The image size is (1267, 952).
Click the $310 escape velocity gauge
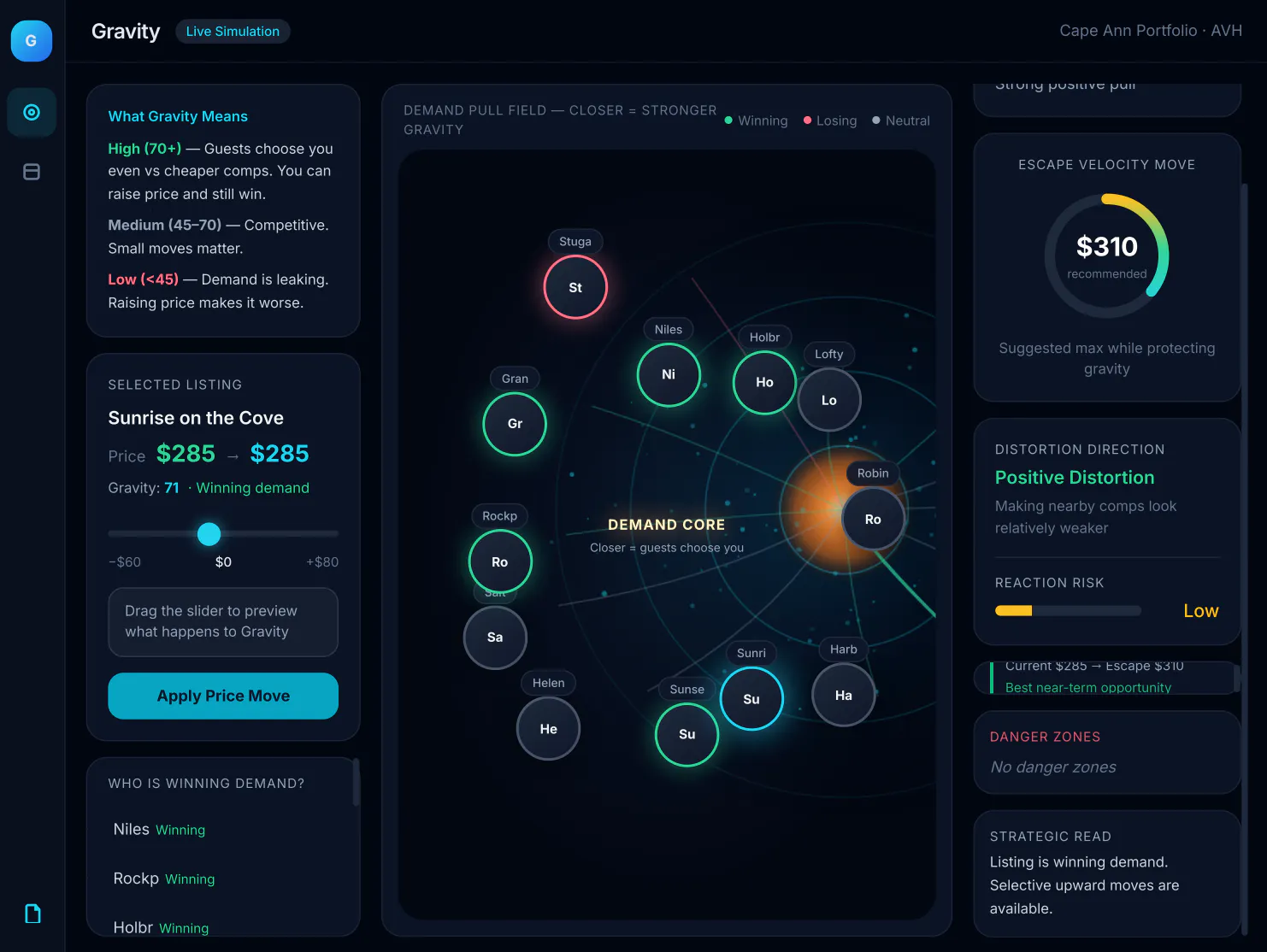[x=1106, y=256]
